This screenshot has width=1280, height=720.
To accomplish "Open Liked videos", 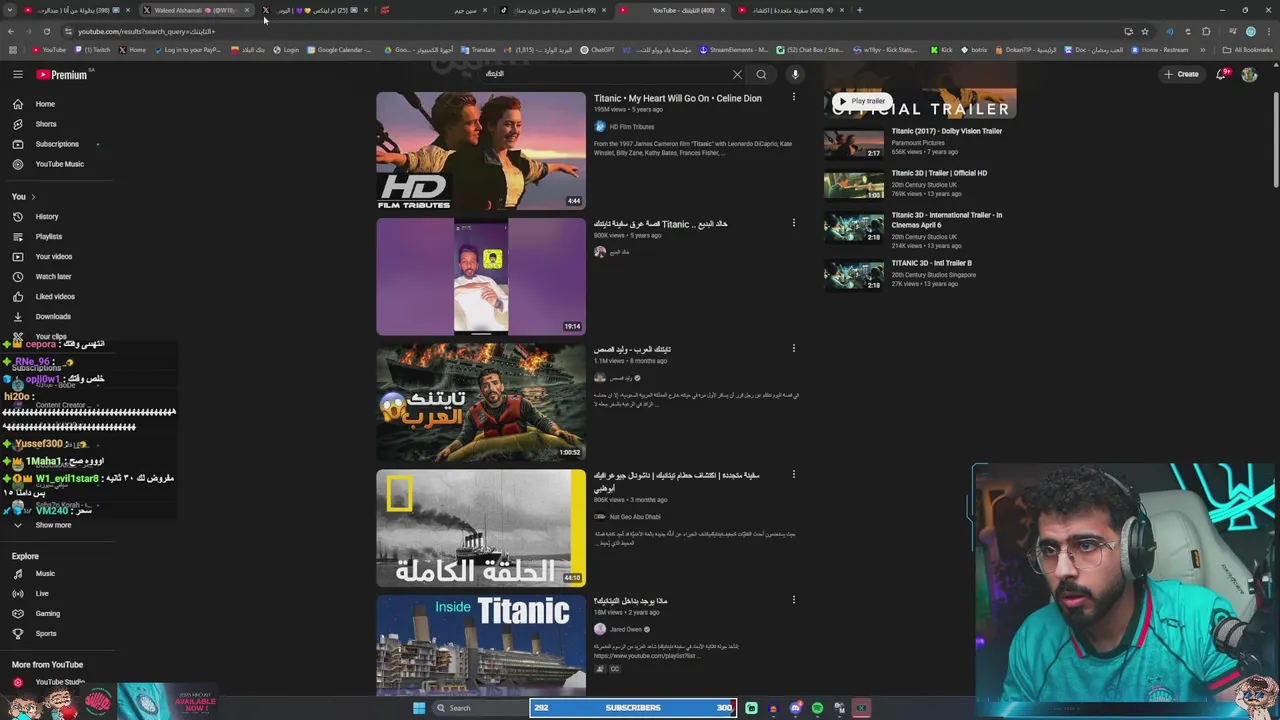I will click(55, 297).
